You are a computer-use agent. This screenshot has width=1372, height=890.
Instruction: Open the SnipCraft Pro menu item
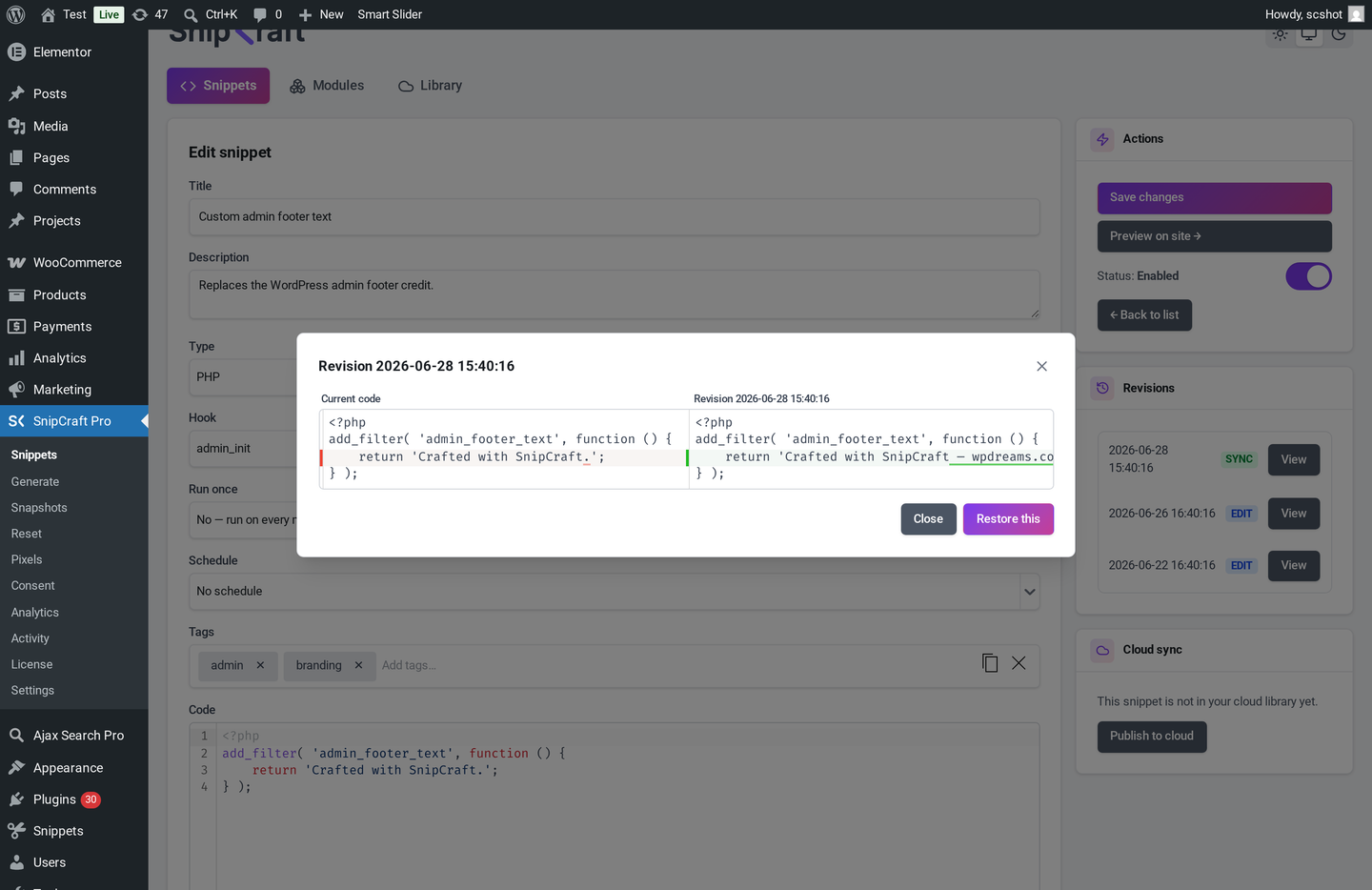pos(73,421)
